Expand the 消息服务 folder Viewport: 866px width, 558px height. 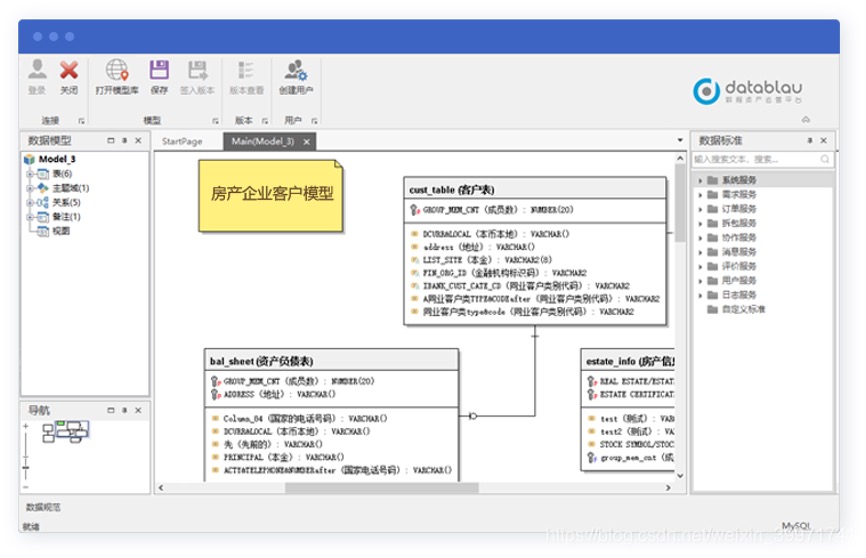tap(700, 252)
